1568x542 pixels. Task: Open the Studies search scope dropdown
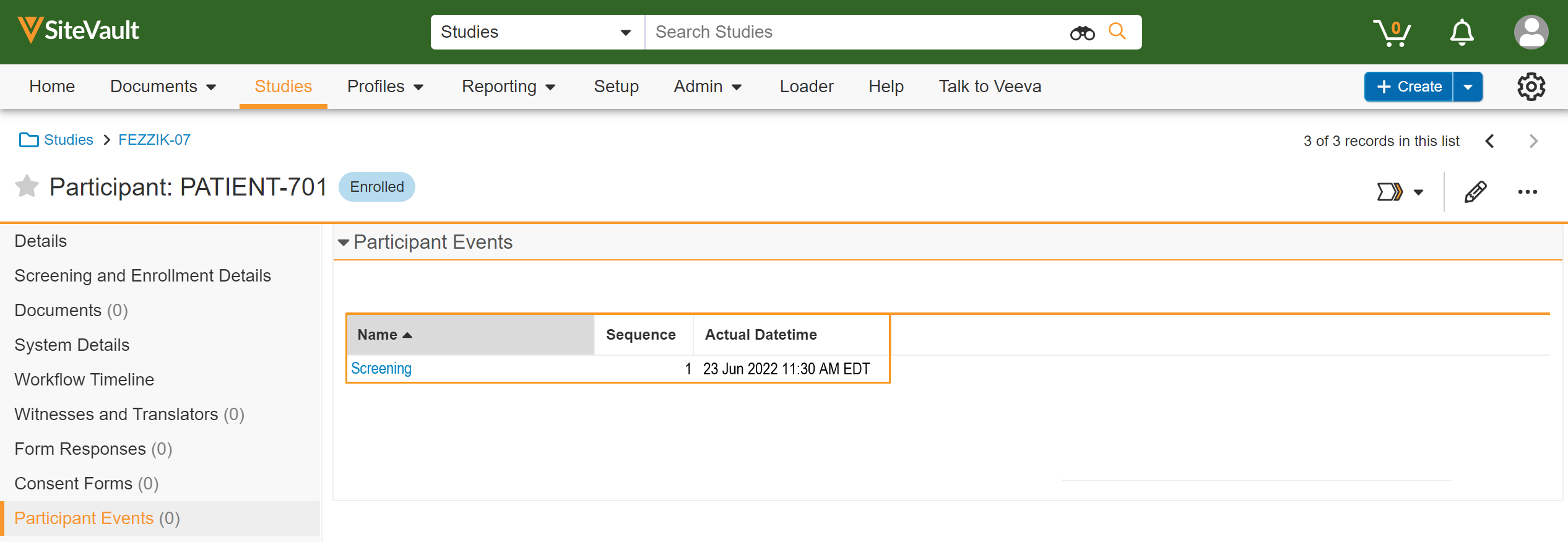pos(536,32)
